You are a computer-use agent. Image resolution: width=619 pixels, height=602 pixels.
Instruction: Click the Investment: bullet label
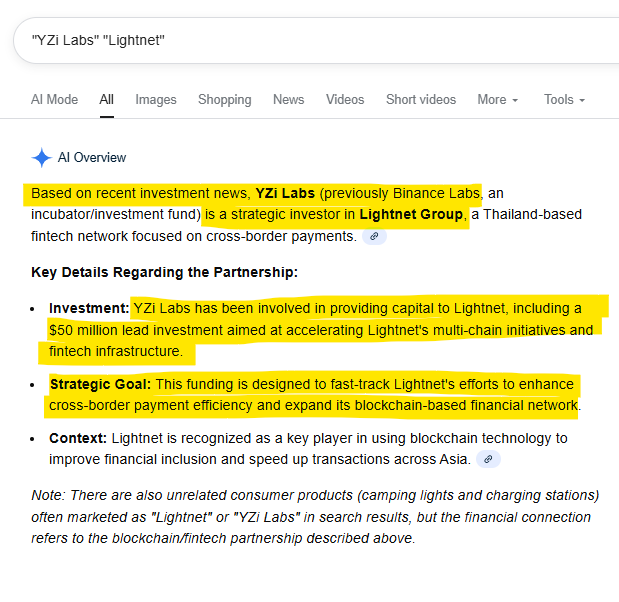(89, 308)
